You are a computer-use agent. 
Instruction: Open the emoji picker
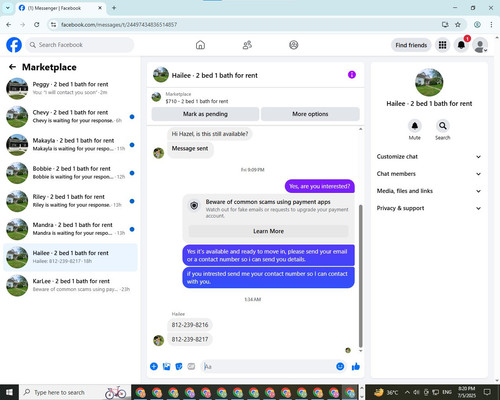pyautogui.click(x=340, y=366)
